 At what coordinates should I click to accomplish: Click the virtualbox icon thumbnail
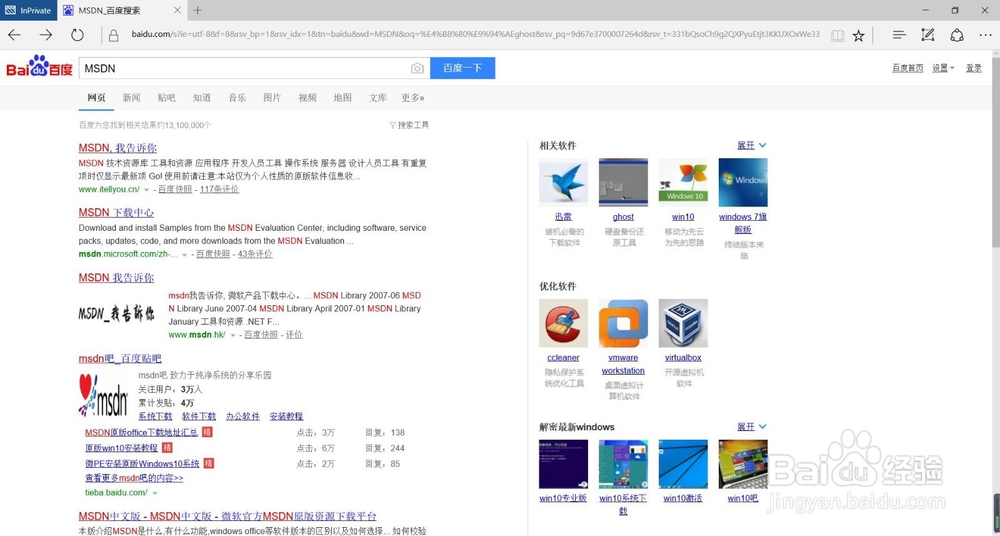point(683,324)
